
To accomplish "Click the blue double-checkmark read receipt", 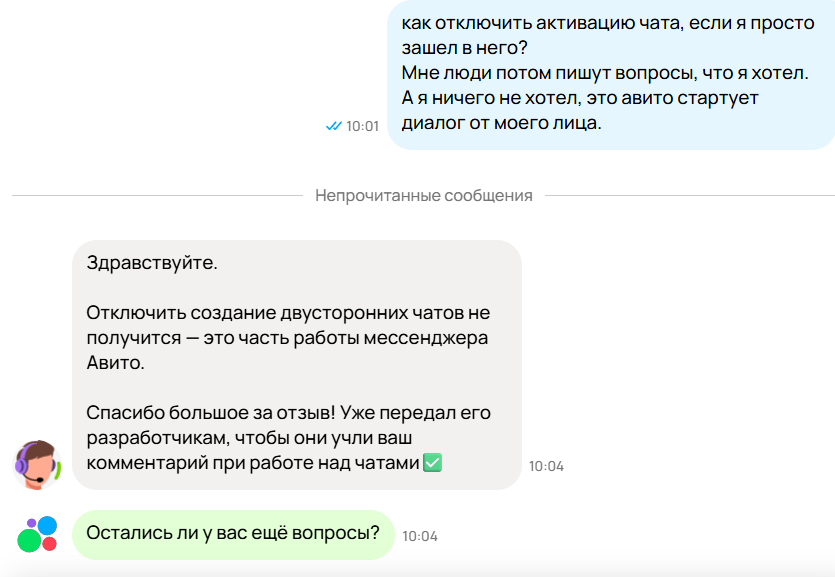I will [x=333, y=126].
